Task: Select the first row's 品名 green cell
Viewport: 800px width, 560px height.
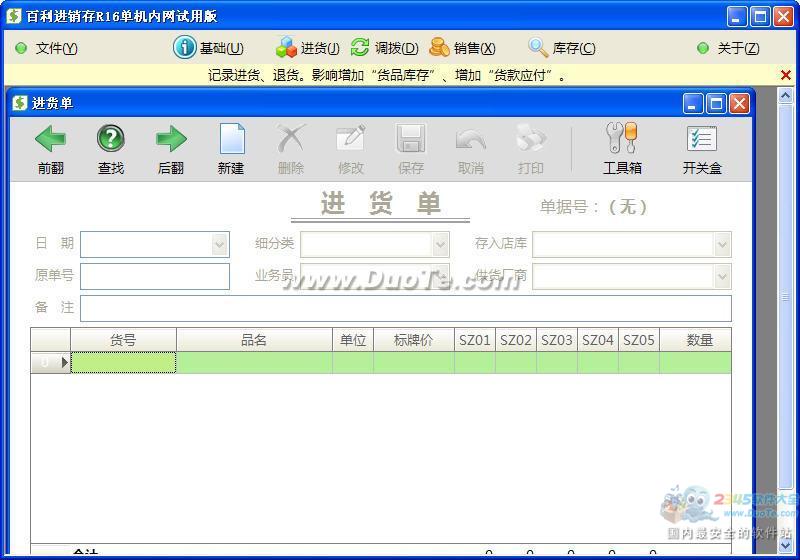Action: (x=255, y=362)
